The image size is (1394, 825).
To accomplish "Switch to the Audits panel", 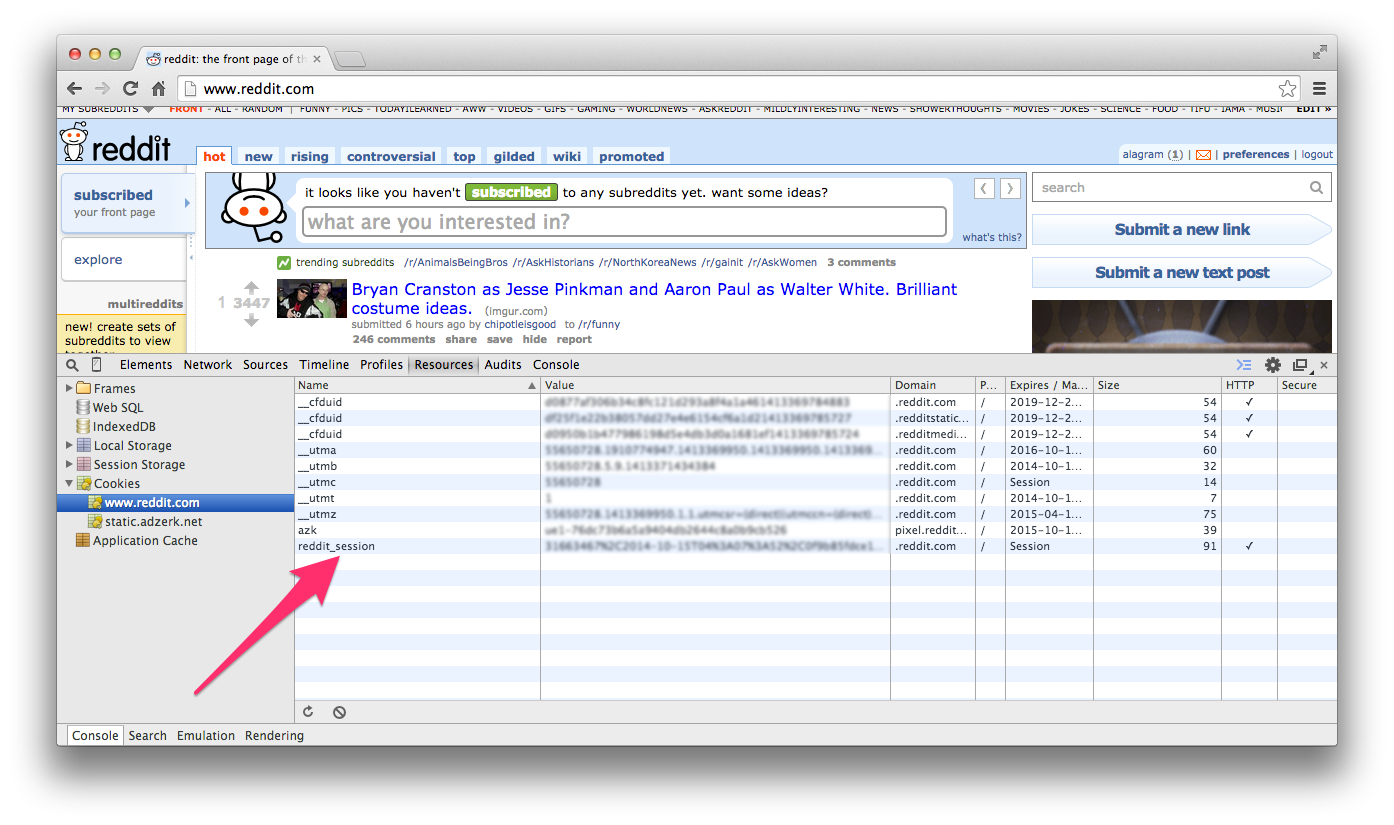I will click(x=503, y=365).
